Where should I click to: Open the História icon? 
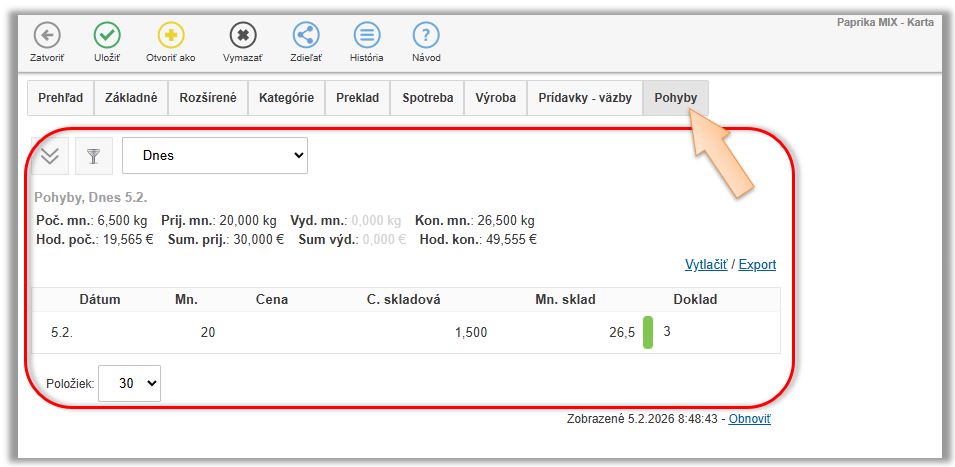(x=367, y=36)
